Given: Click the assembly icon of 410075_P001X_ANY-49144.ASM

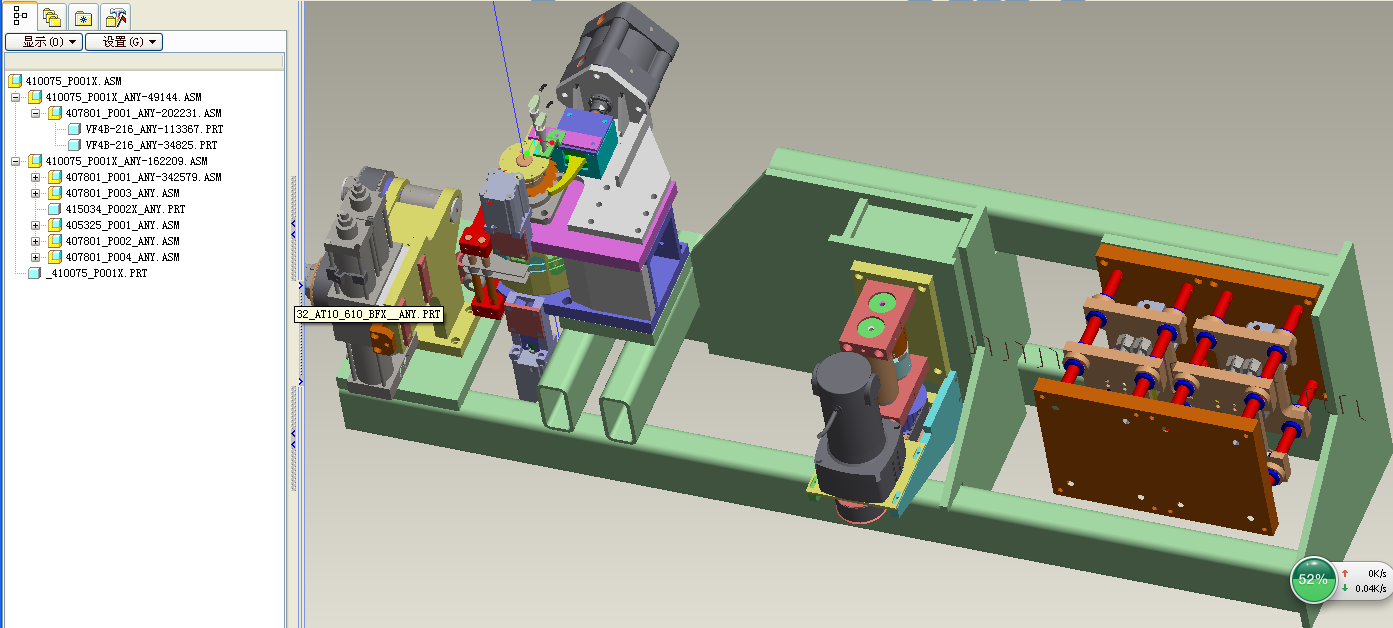Looking at the screenshot, I should (34, 97).
